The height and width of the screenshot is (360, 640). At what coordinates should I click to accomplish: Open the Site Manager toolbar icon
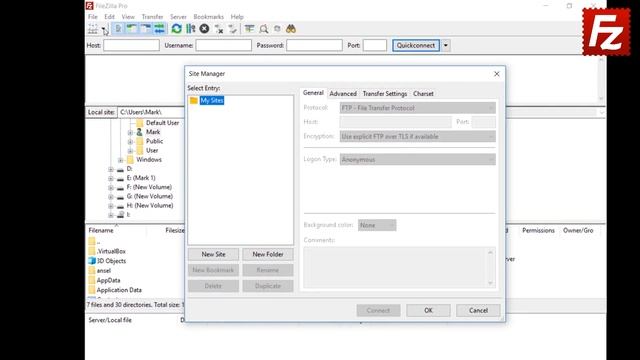(93, 29)
